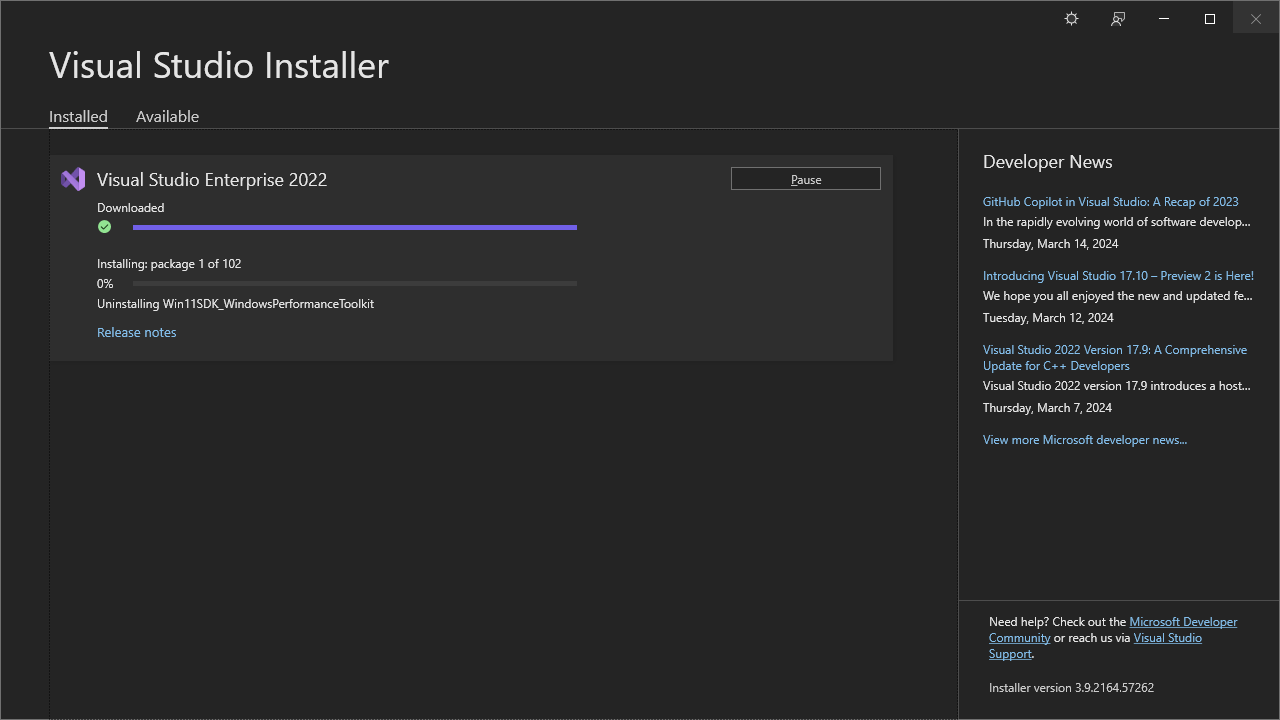Visit the Microsoft Developer Community link
Image resolution: width=1280 pixels, height=720 pixels.
(1183, 621)
